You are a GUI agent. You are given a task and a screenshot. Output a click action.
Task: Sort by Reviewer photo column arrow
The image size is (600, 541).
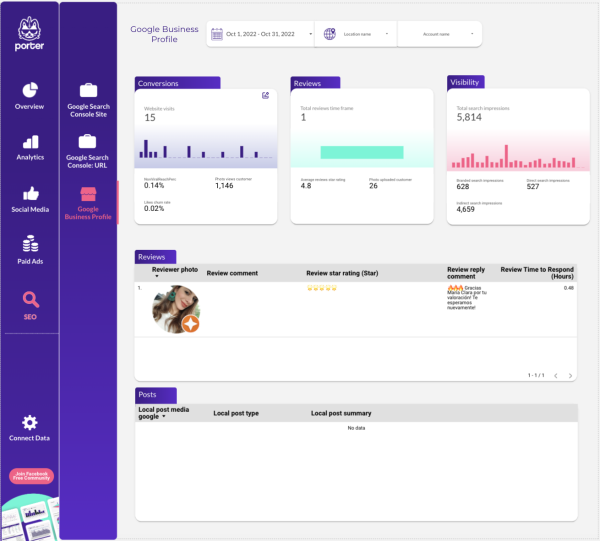point(157,276)
